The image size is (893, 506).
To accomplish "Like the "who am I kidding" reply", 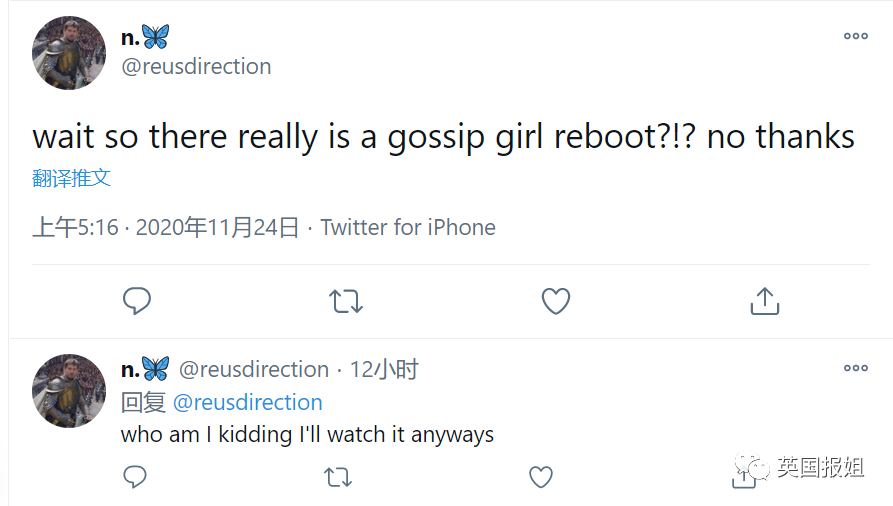I will pyautogui.click(x=541, y=477).
